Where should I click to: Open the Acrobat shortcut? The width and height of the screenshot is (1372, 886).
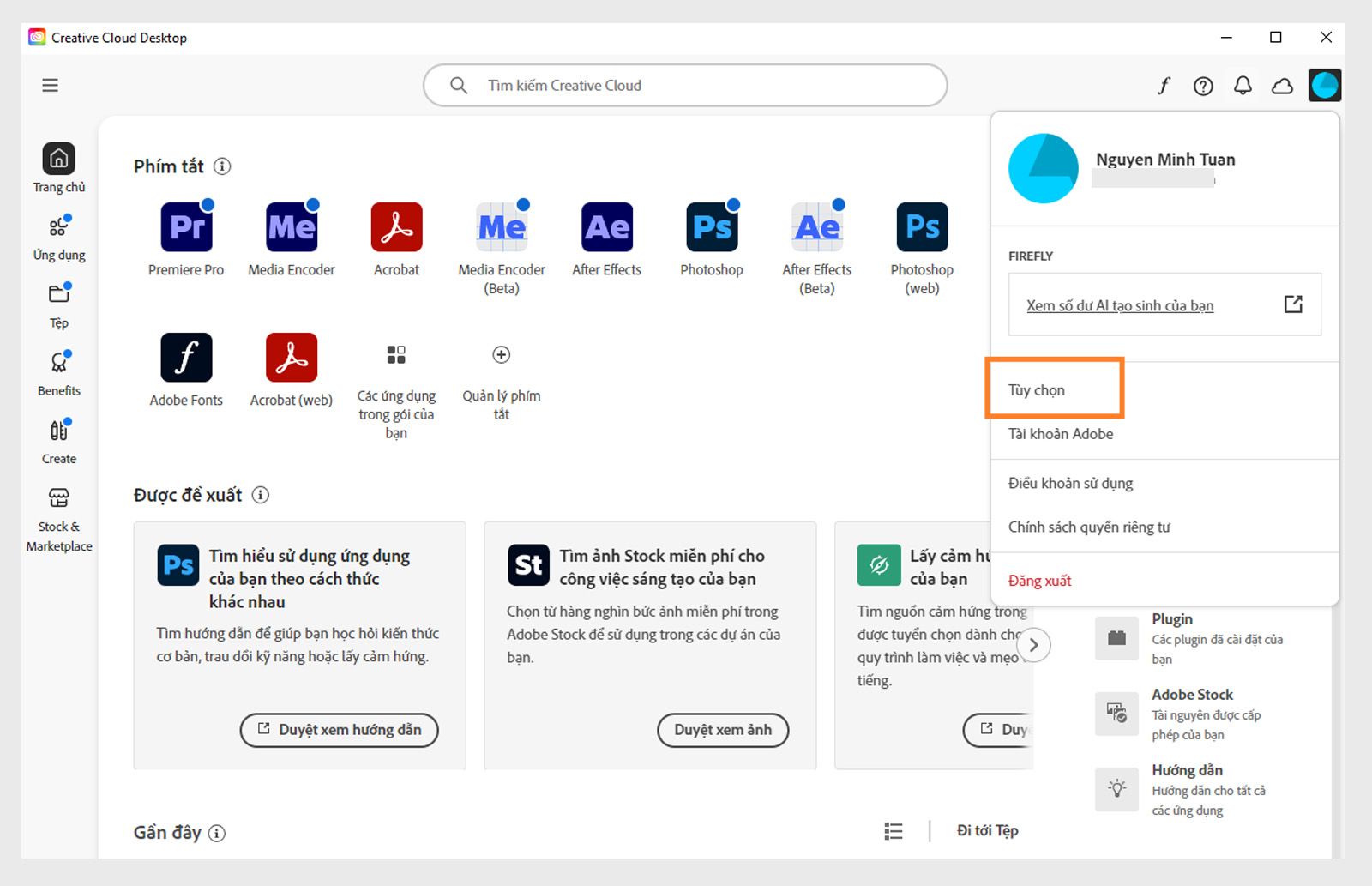click(x=396, y=227)
